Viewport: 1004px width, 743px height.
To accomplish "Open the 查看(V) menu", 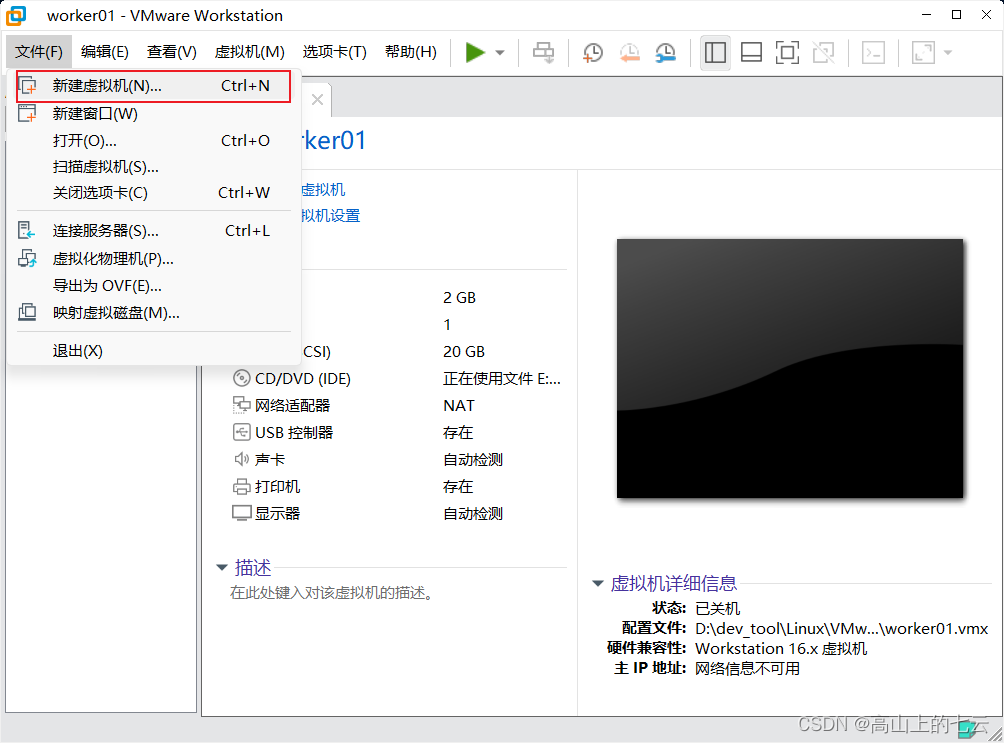I will (172, 52).
